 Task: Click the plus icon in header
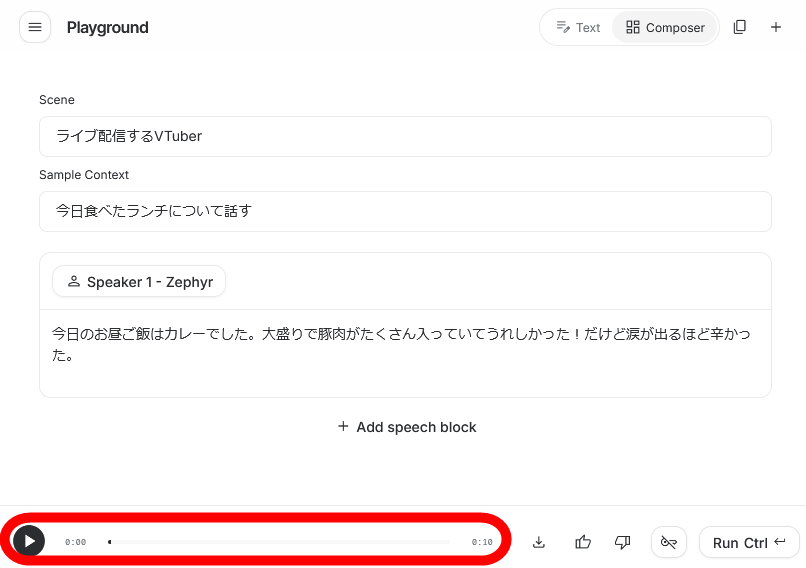tap(776, 27)
